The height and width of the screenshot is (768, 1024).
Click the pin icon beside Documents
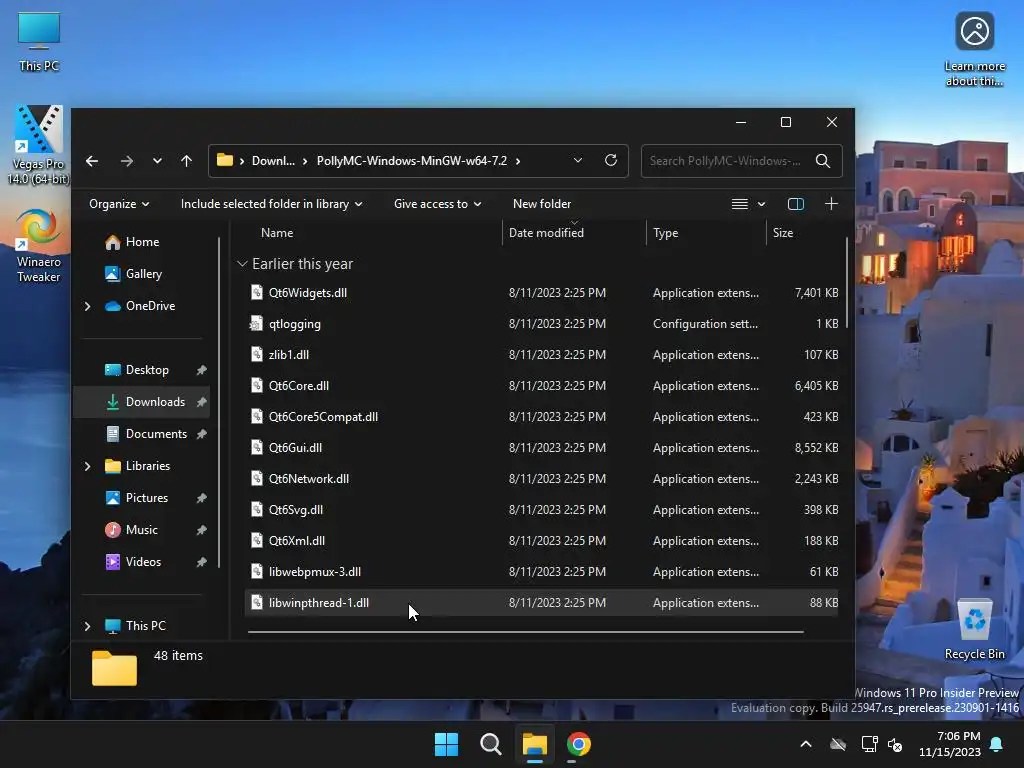tap(202, 434)
